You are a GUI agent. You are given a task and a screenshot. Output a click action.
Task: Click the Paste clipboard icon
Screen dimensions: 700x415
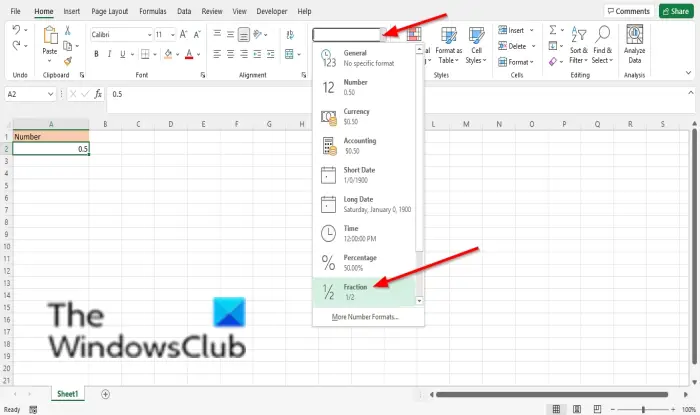[x=50, y=35]
